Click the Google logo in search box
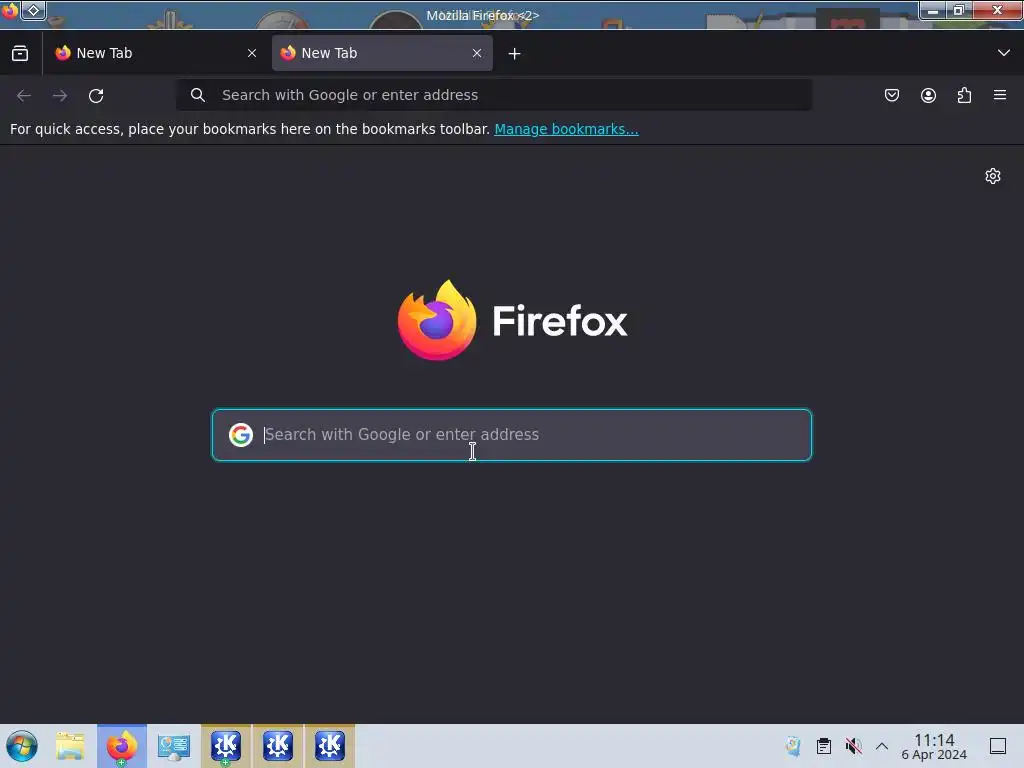Viewport: 1024px width, 768px height. 241,435
